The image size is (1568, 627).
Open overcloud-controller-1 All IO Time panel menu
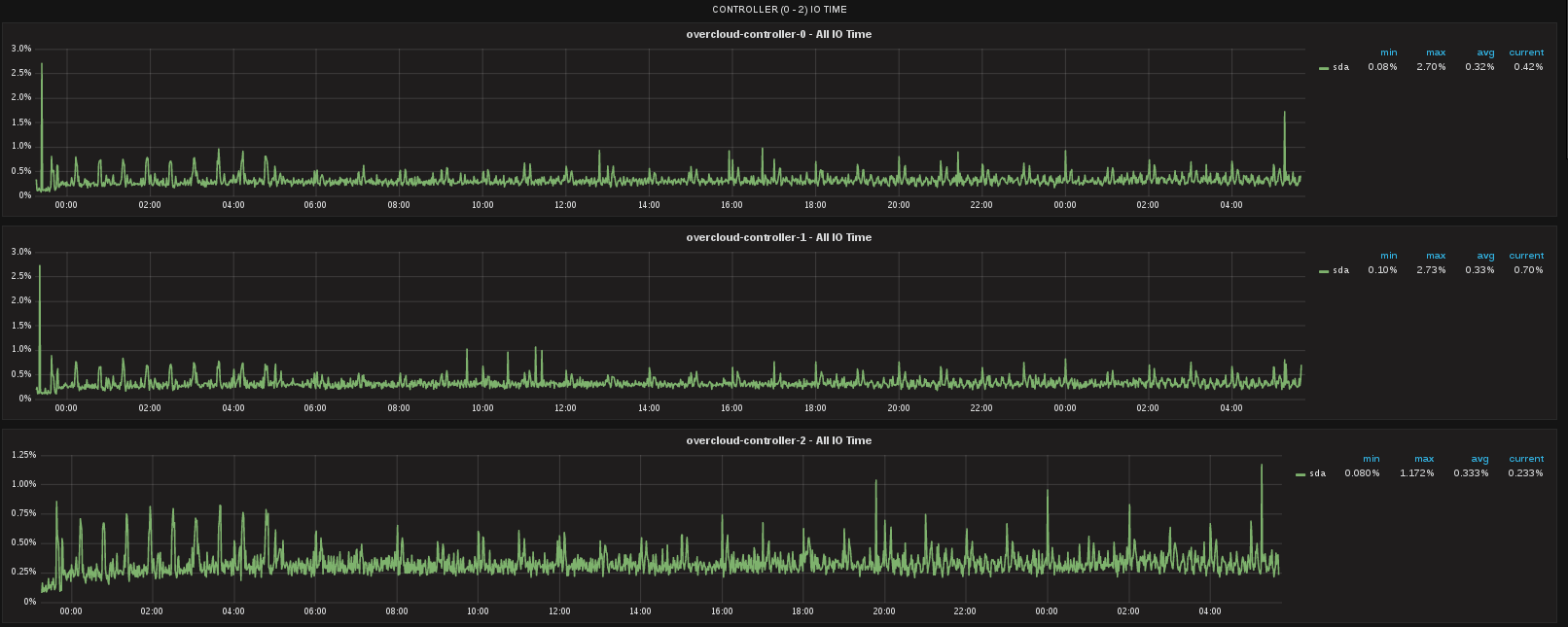point(778,237)
